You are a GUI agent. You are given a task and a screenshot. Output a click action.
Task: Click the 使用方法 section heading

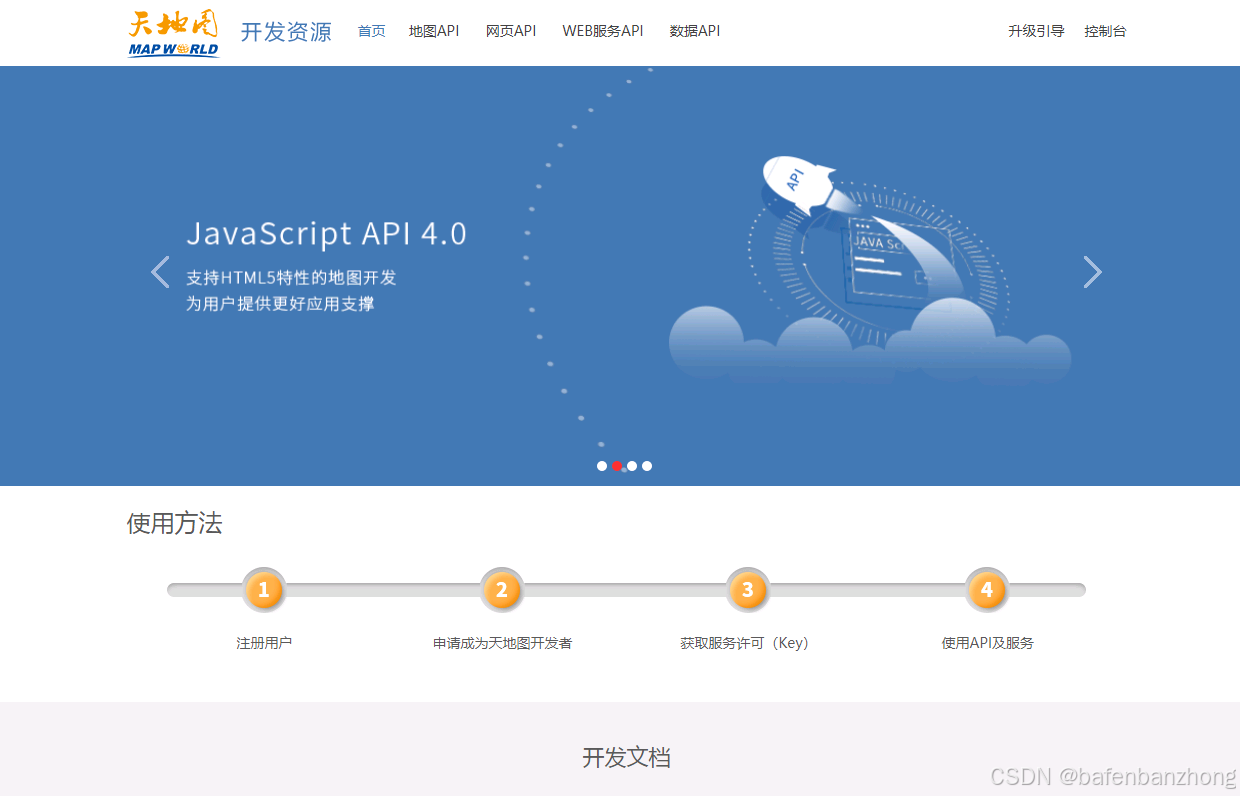click(174, 523)
